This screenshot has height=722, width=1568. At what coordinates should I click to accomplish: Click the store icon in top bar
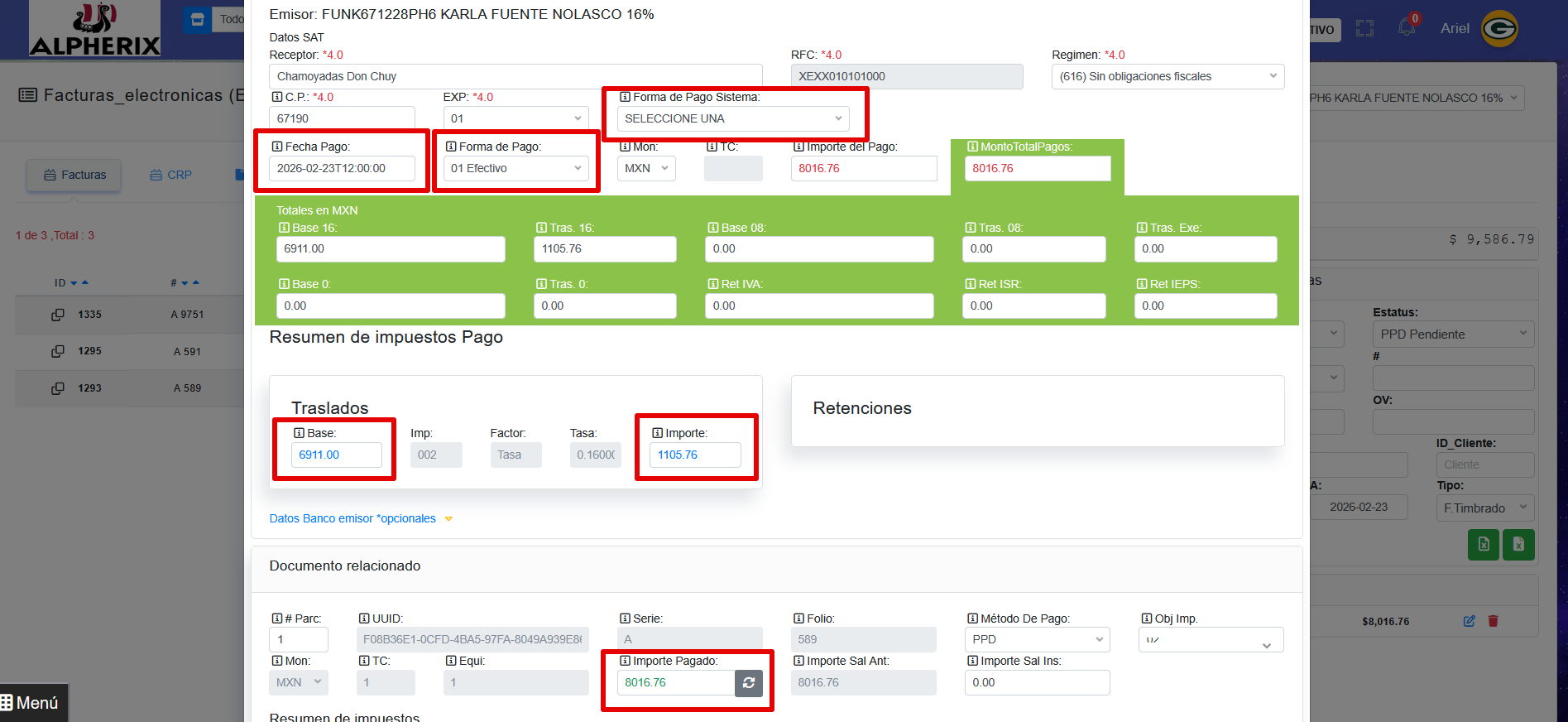(x=198, y=19)
